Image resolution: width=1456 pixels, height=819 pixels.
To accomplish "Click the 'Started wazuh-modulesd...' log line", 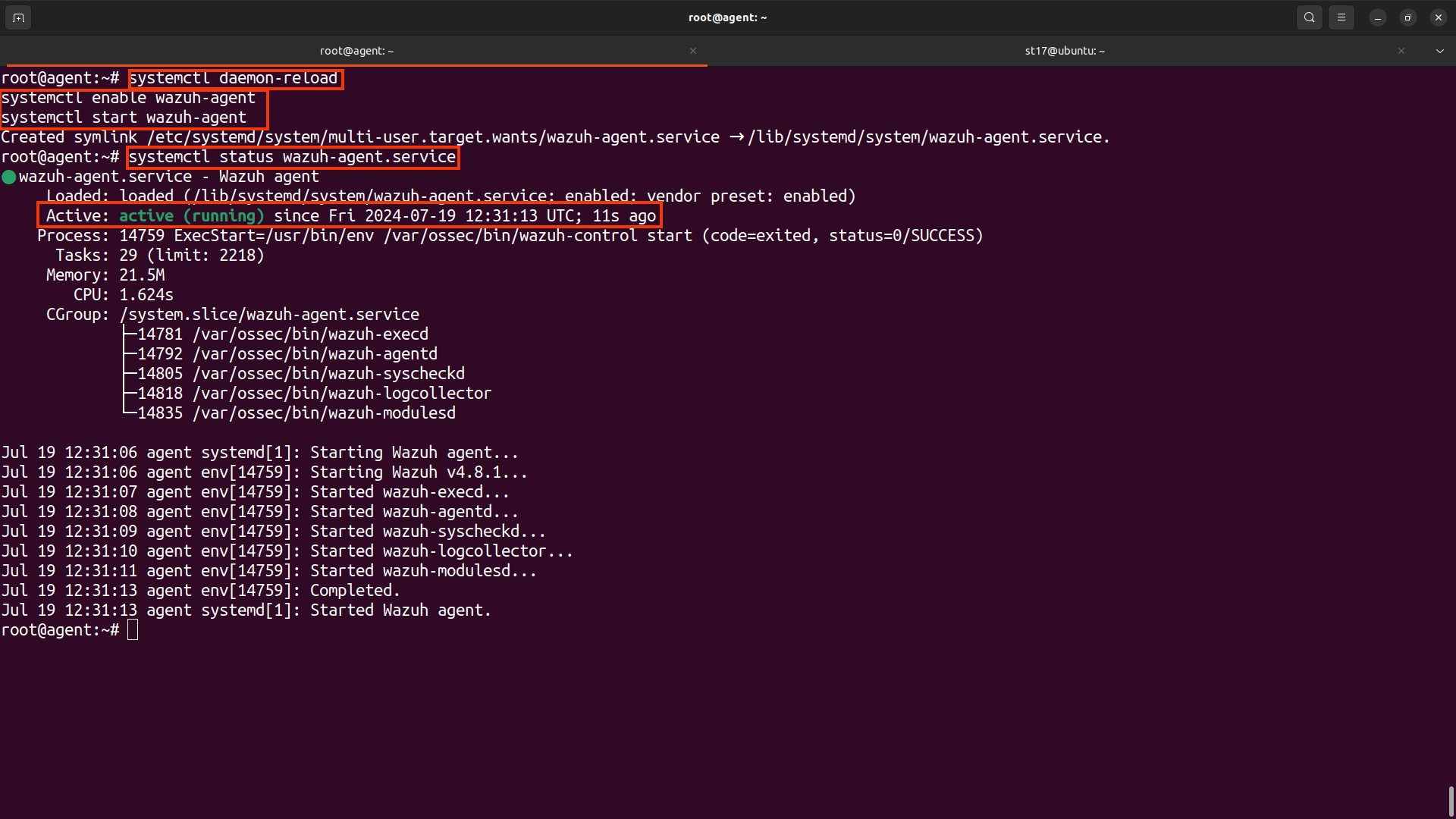I will tap(269, 571).
